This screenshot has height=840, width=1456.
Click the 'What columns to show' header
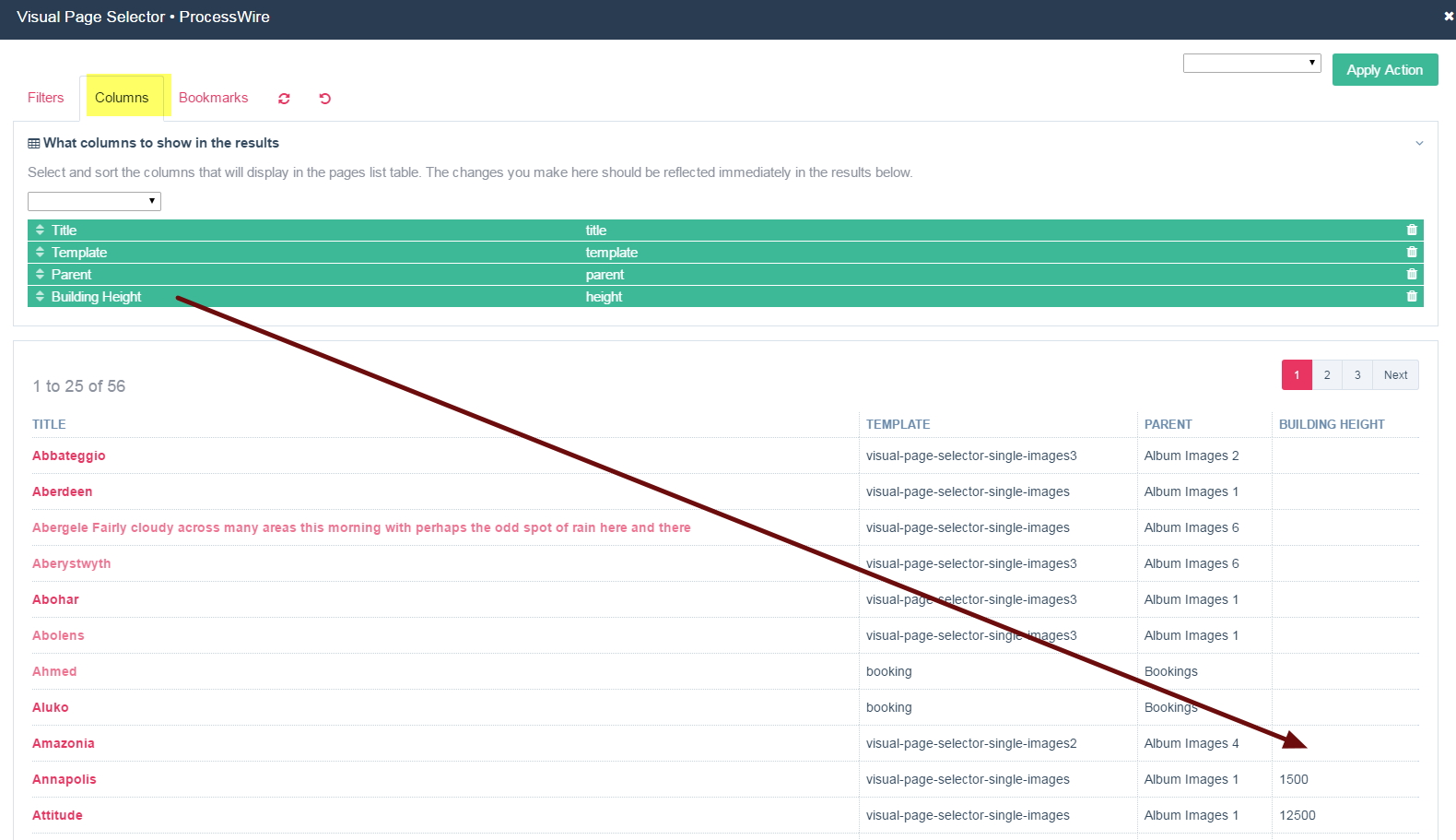pyautogui.click(x=160, y=143)
